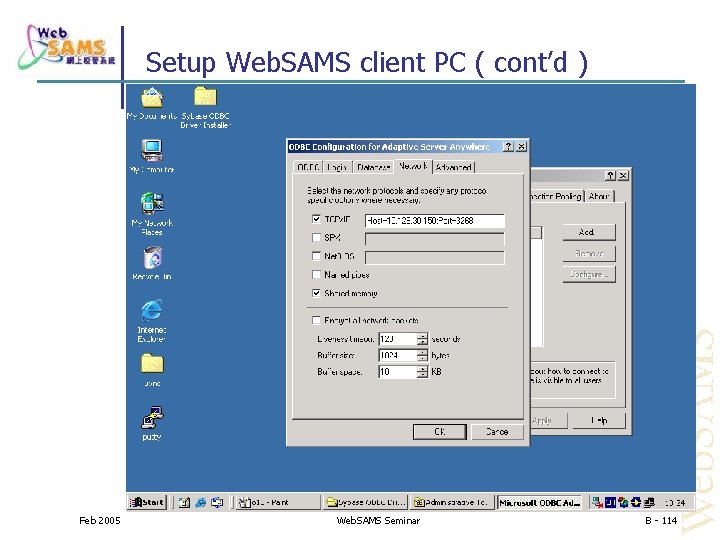The height and width of the screenshot is (540, 720).
Task: Switch to the Paint taskbar button
Action: pyautogui.click(x=278, y=502)
